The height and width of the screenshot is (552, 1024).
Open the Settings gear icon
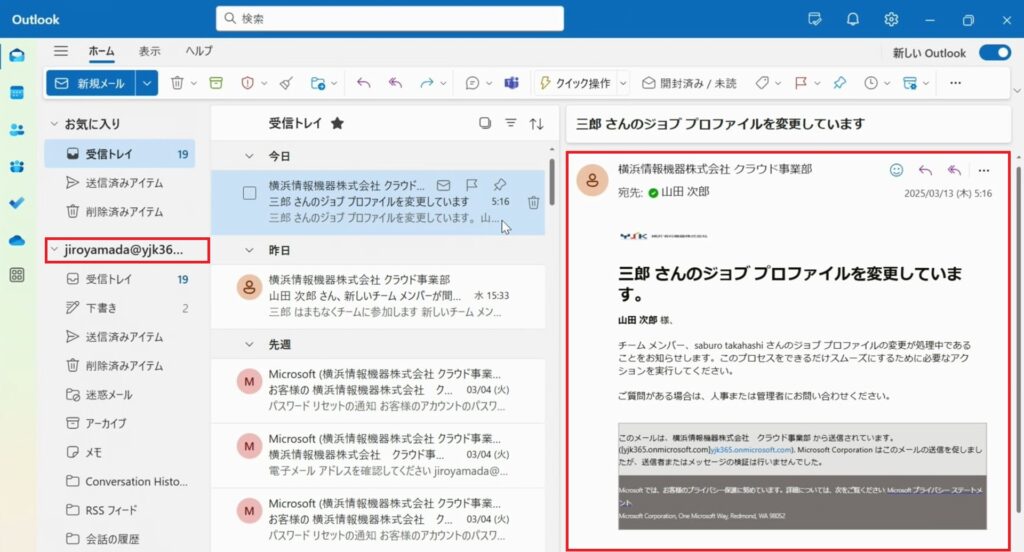[x=891, y=20]
